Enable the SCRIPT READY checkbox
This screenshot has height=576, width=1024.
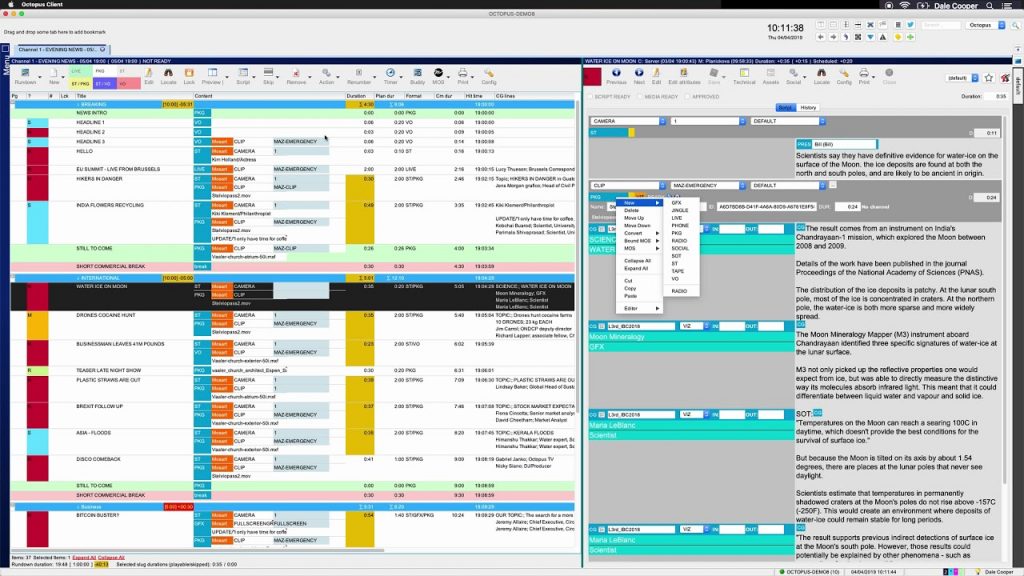590,96
